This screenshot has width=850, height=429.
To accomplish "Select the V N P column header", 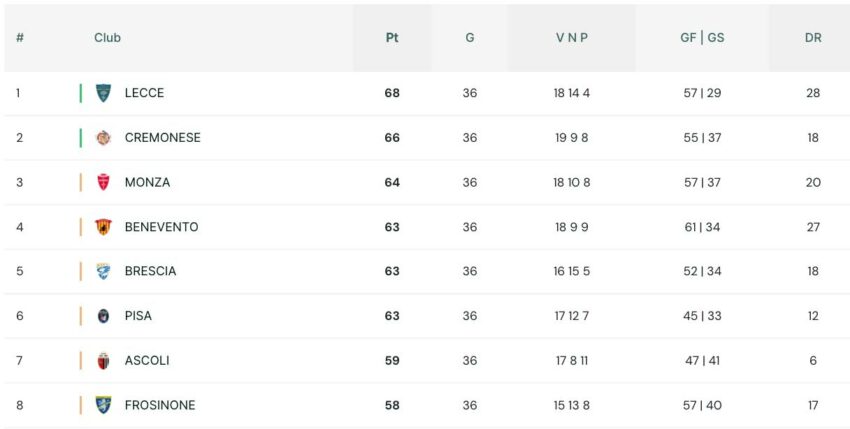I will pyautogui.click(x=571, y=37).
